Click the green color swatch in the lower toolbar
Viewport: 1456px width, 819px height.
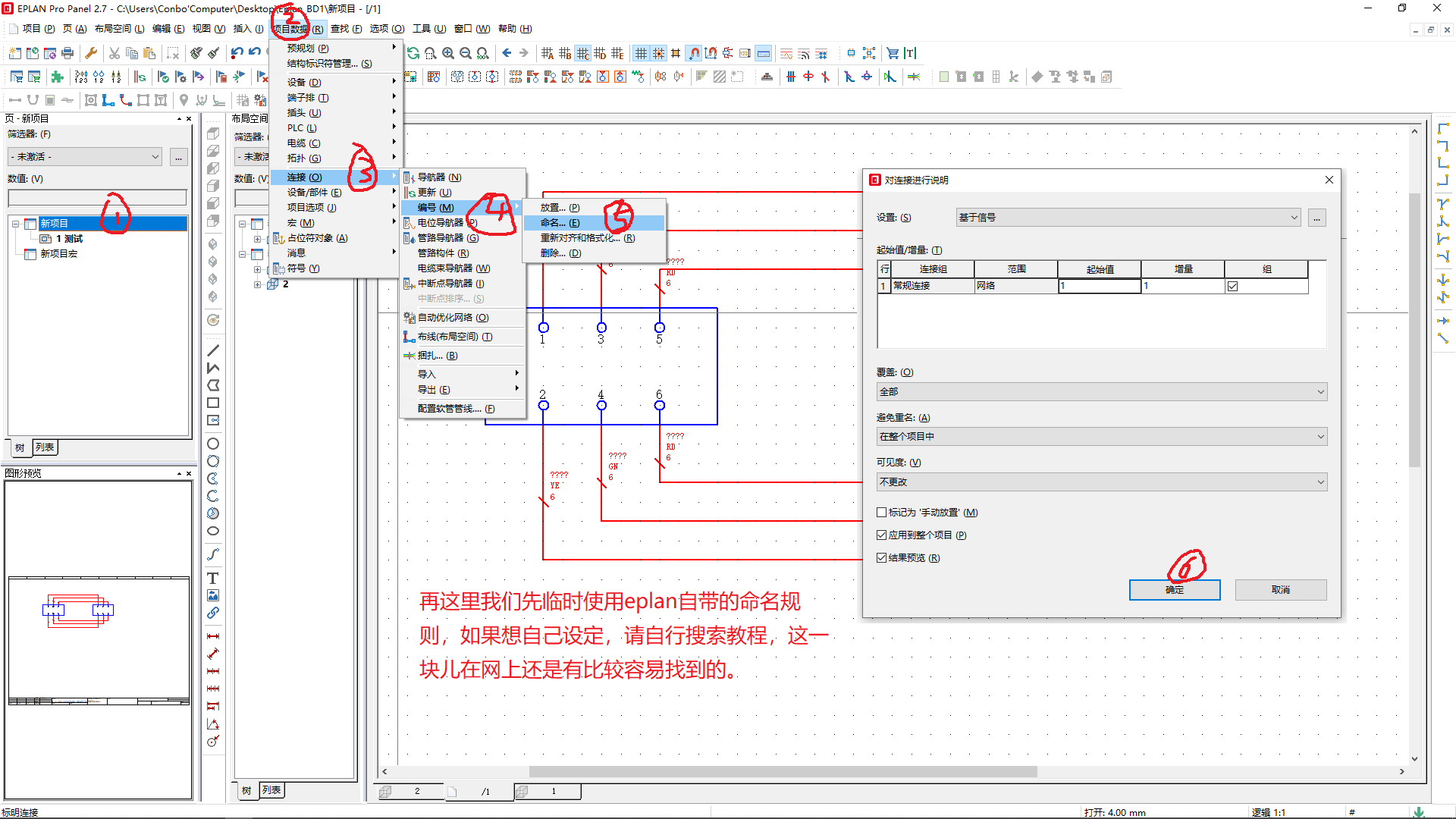pyautogui.click(x=944, y=77)
